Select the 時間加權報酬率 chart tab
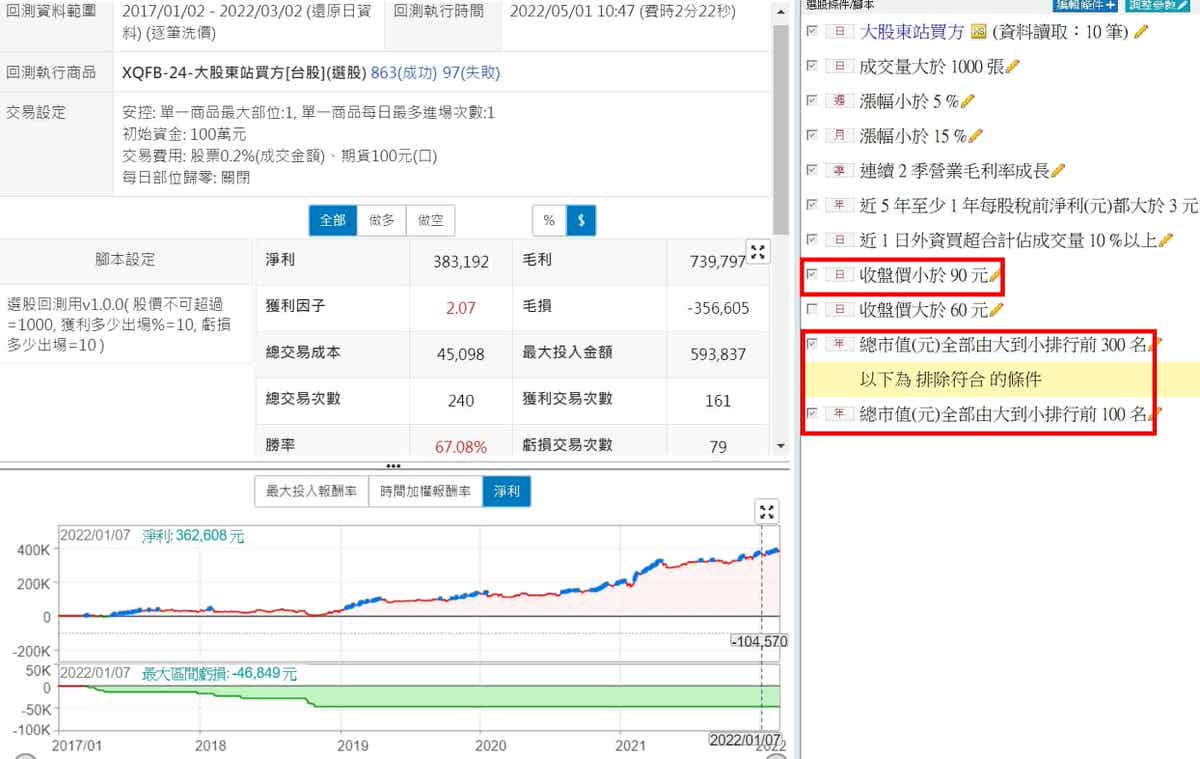Image resolution: width=1200 pixels, height=759 pixels. pyautogui.click(x=425, y=492)
